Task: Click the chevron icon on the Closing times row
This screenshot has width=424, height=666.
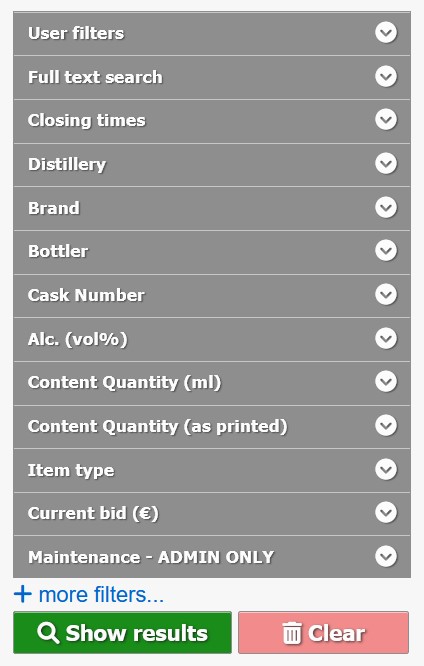Action: 386,120
